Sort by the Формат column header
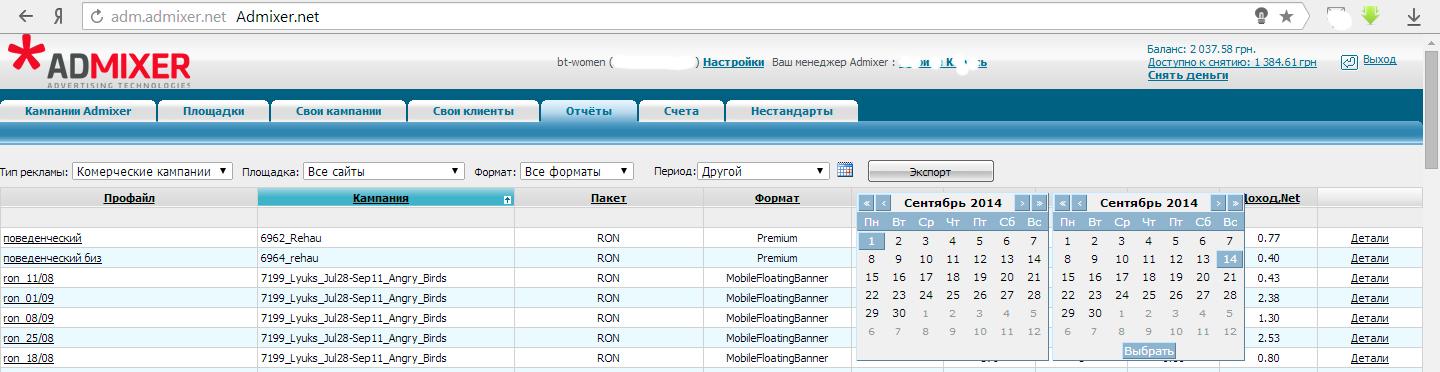The image size is (1440, 372). coord(777,198)
